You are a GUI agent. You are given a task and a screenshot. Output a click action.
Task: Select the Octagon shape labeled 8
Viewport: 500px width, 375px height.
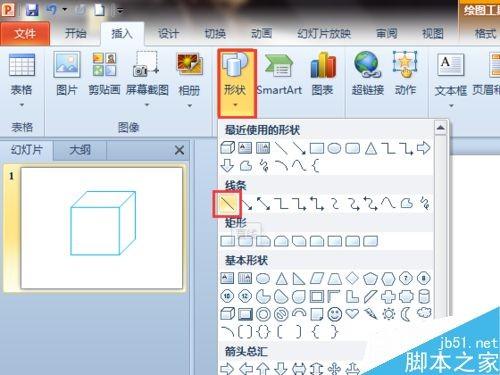424,278
